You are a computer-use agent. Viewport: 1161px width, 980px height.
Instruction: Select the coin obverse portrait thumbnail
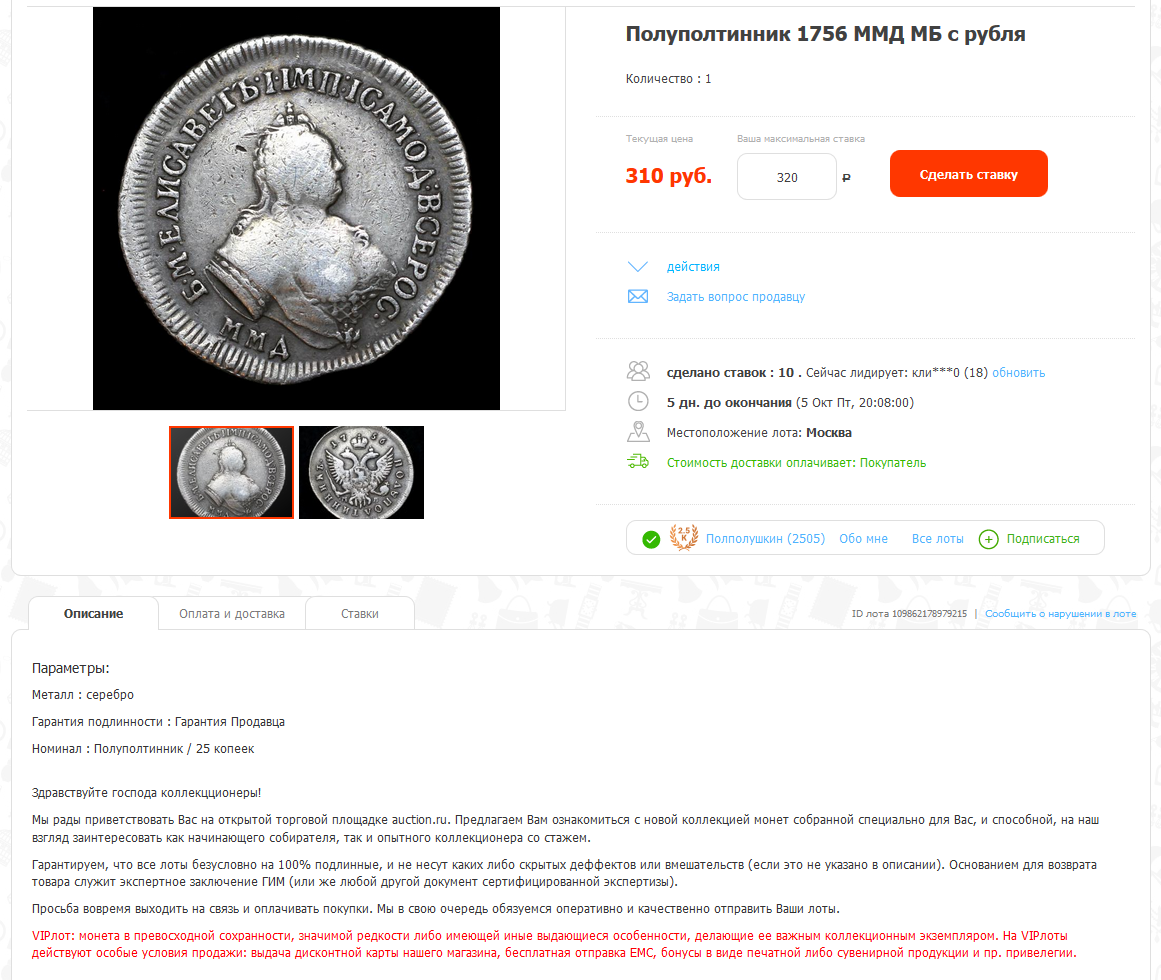pyautogui.click(x=232, y=472)
